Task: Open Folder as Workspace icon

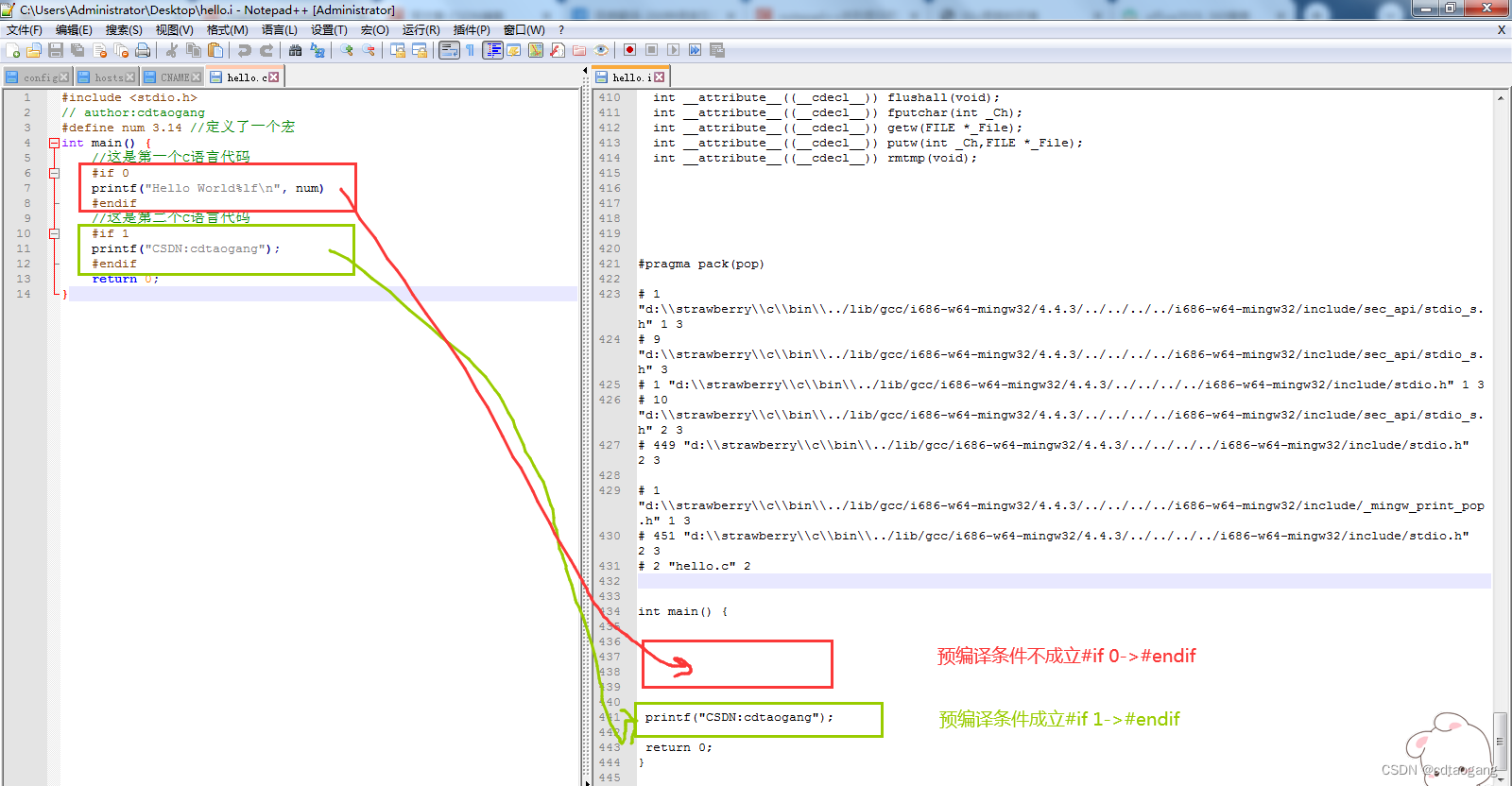Action: click(x=579, y=50)
